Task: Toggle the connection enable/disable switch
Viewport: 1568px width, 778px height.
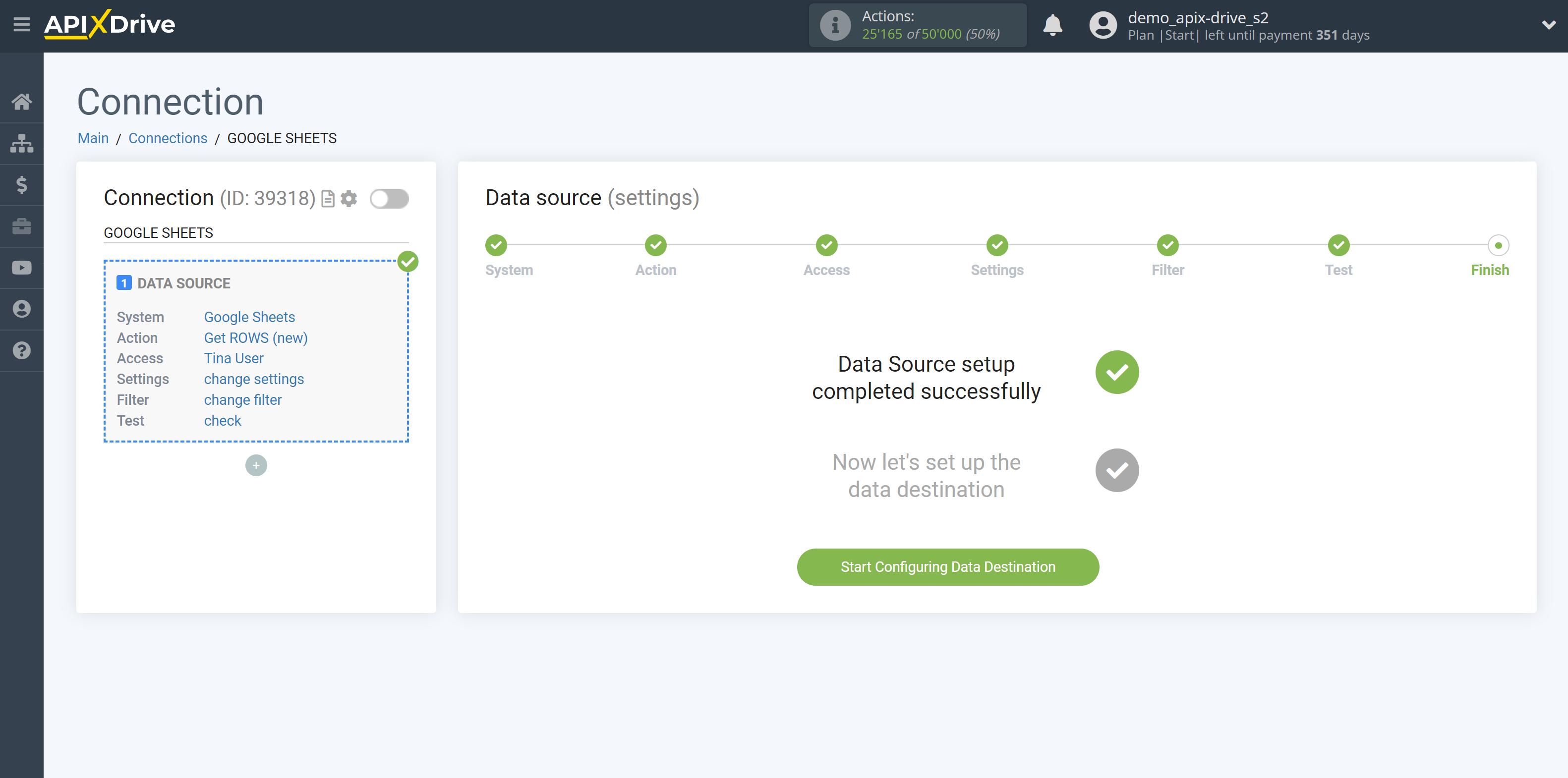Action: [x=389, y=198]
